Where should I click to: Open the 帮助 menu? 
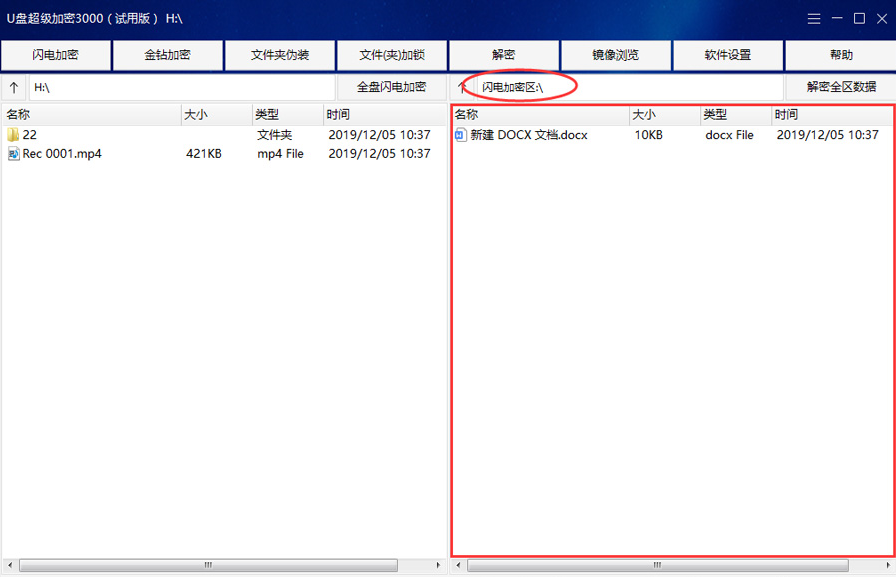(841, 55)
